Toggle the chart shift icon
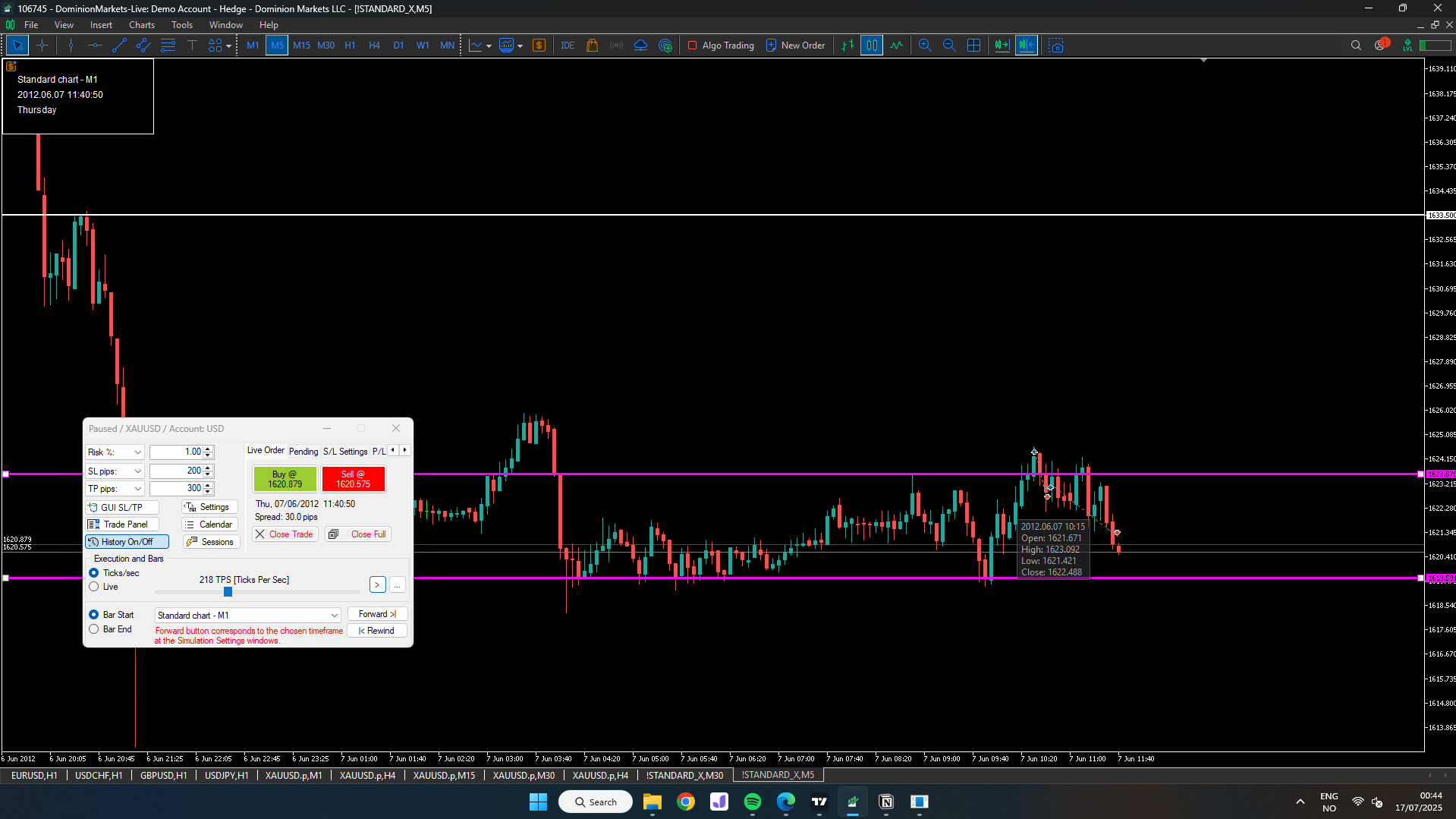Viewport: 1456px width, 819px height. (1027, 46)
